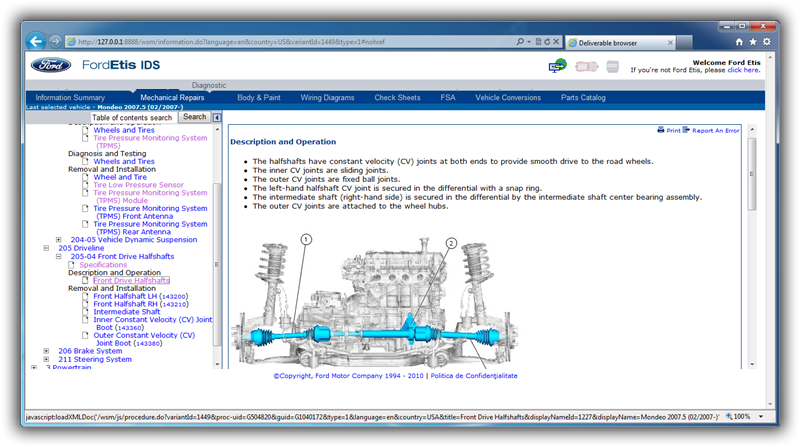The width and height of the screenshot is (800, 447).
Task: Select the Deliverable browser tab
Action: point(620,43)
